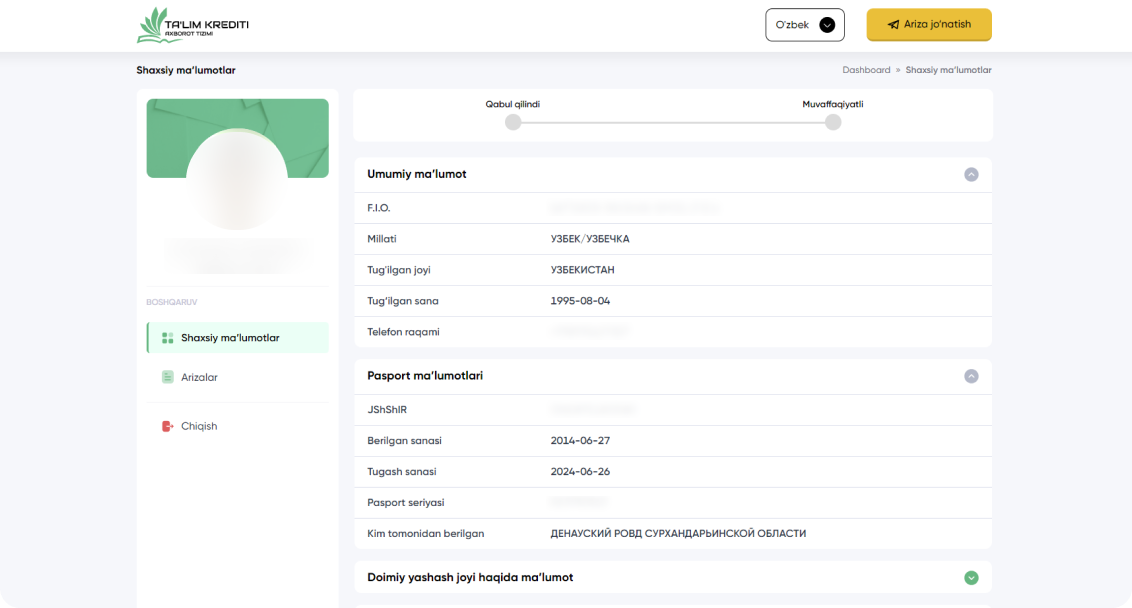1132x608 pixels.
Task: Select the expiry date 2024-06-26
Action: coord(580,472)
